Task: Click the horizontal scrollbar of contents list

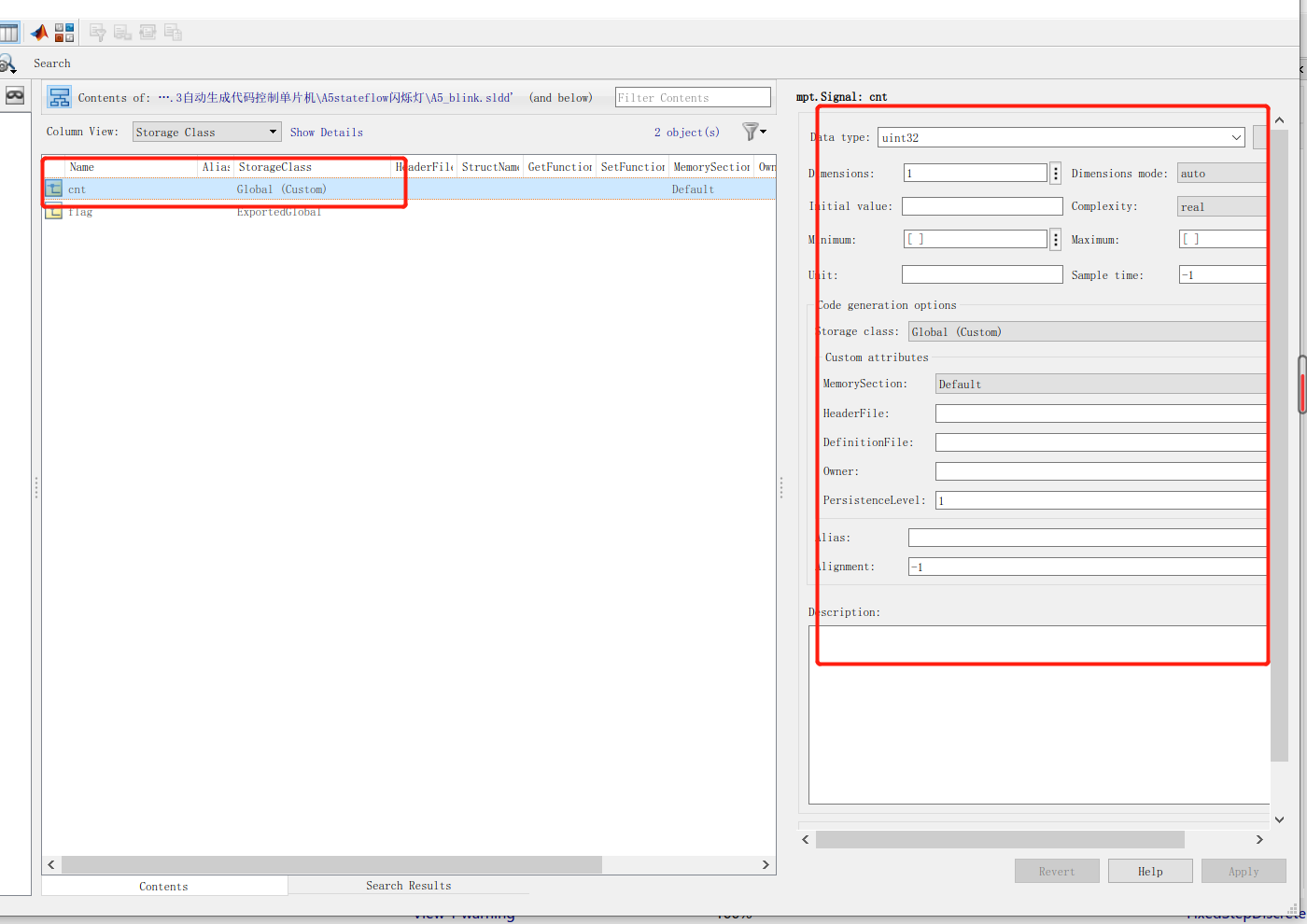Action: tap(331, 865)
